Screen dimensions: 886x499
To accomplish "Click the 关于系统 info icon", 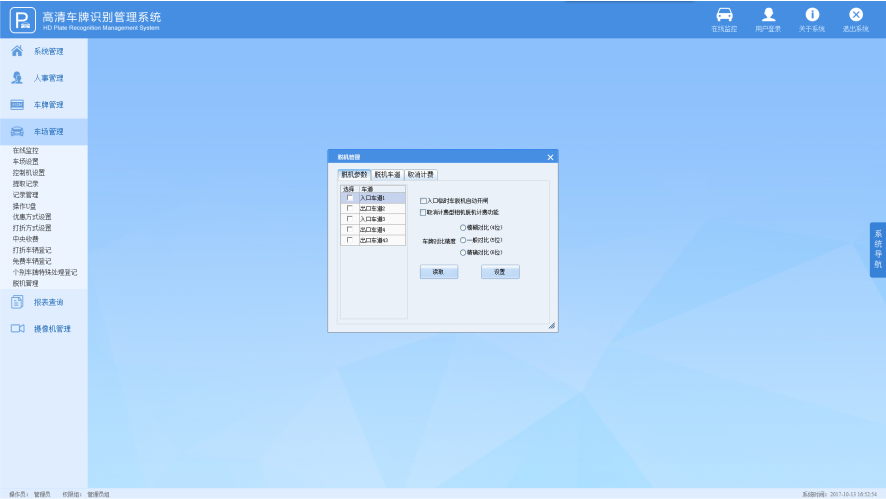I will [x=812, y=15].
